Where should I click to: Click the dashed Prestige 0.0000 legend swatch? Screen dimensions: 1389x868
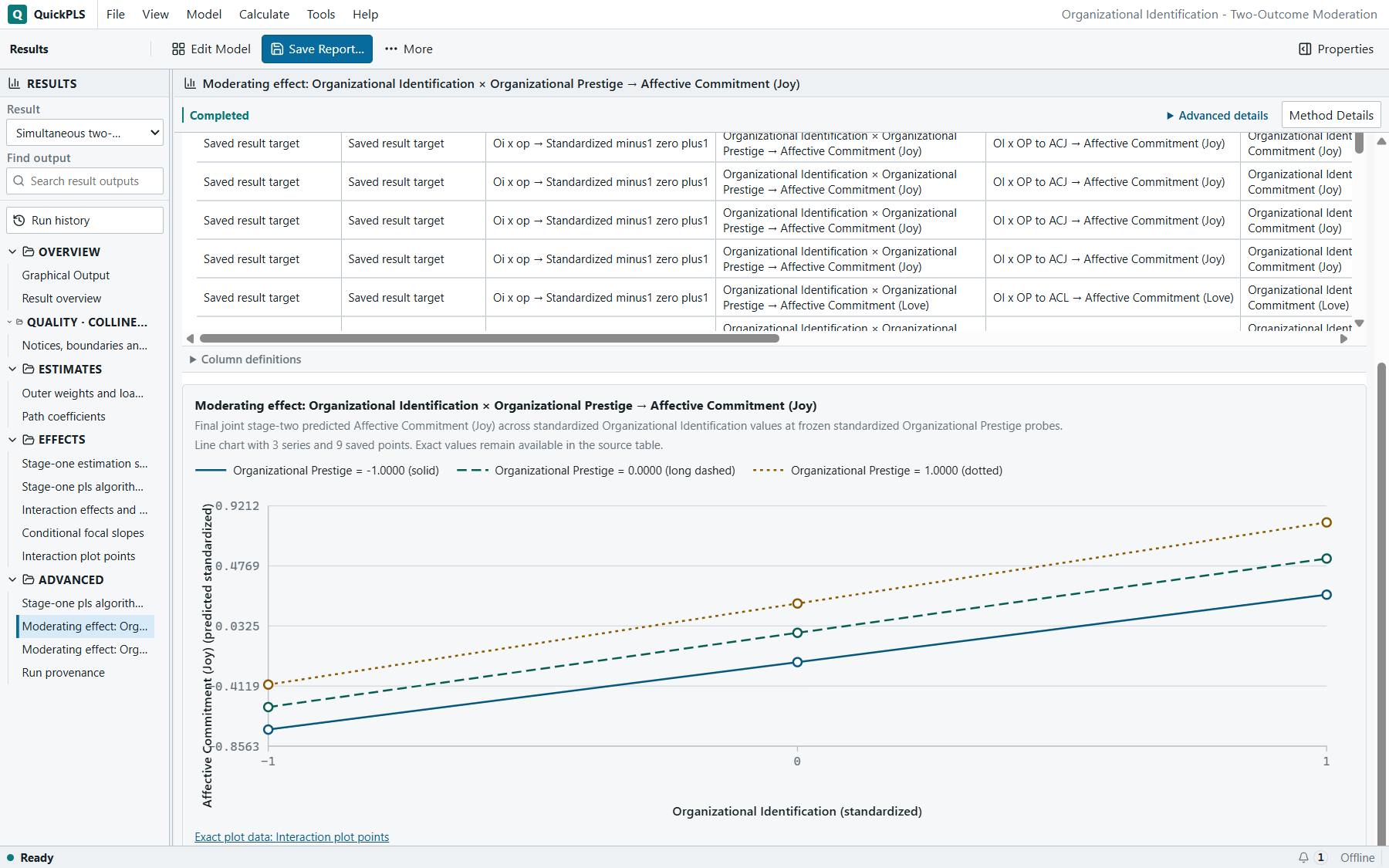472,470
